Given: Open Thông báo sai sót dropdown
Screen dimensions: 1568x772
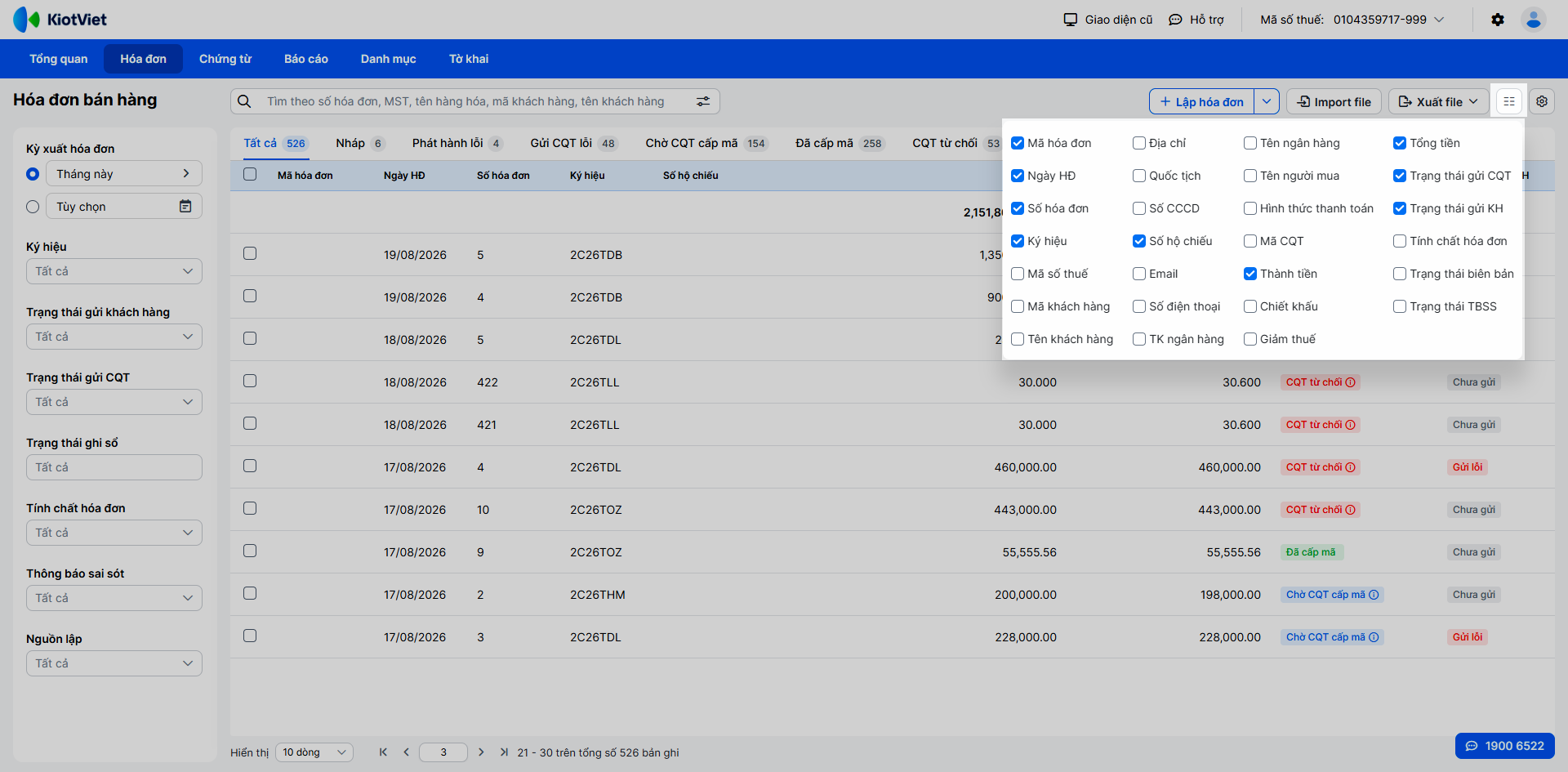Looking at the screenshot, I should [x=114, y=598].
